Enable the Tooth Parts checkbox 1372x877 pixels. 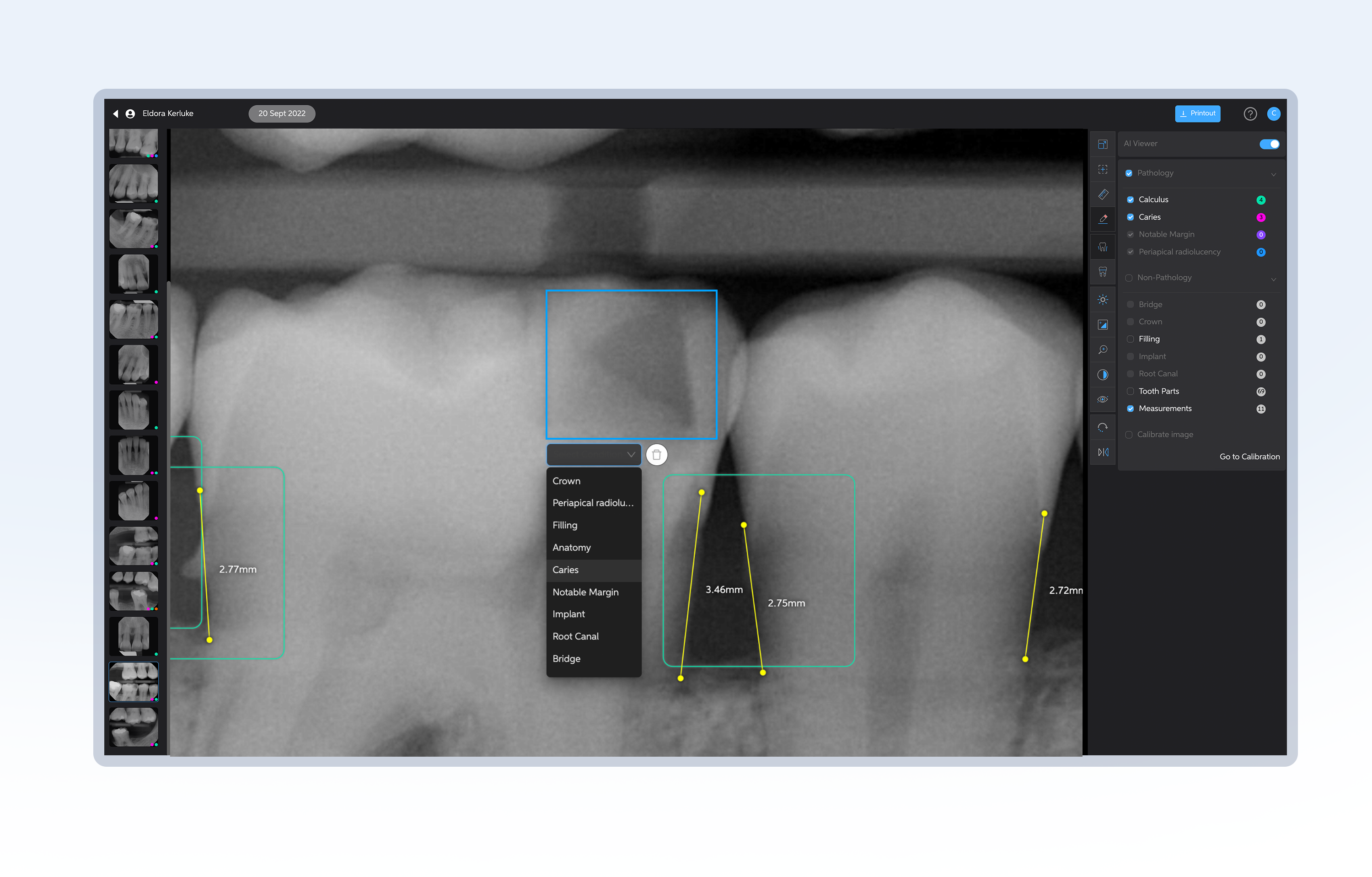[x=1131, y=391]
